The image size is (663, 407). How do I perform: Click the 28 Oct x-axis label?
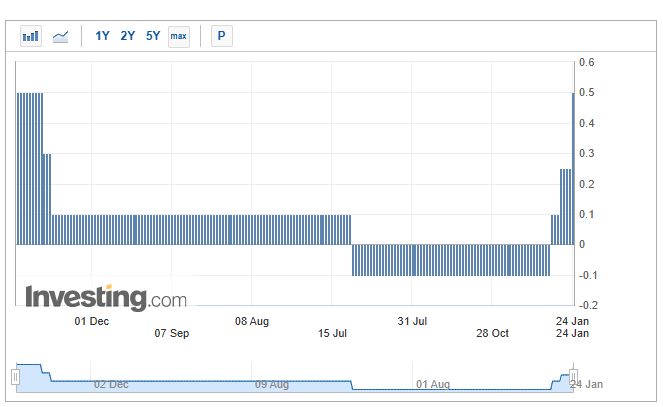tap(492, 333)
